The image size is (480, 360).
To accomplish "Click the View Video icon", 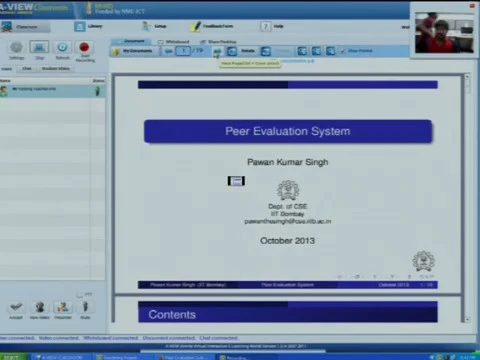I will tap(40, 307).
